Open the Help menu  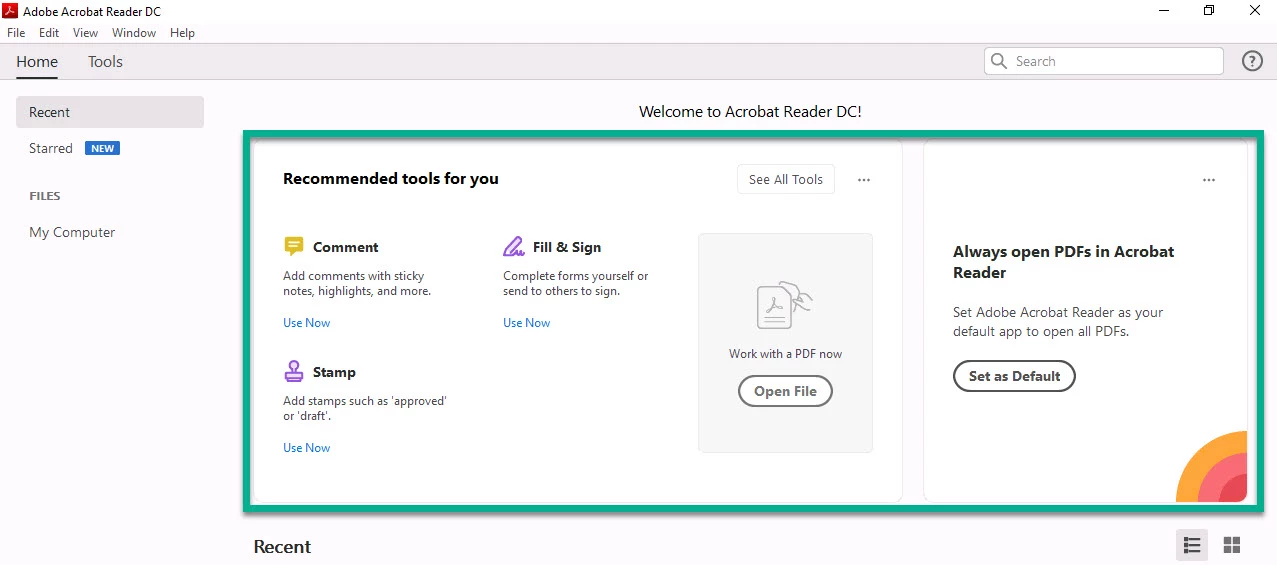coord(182,33)
